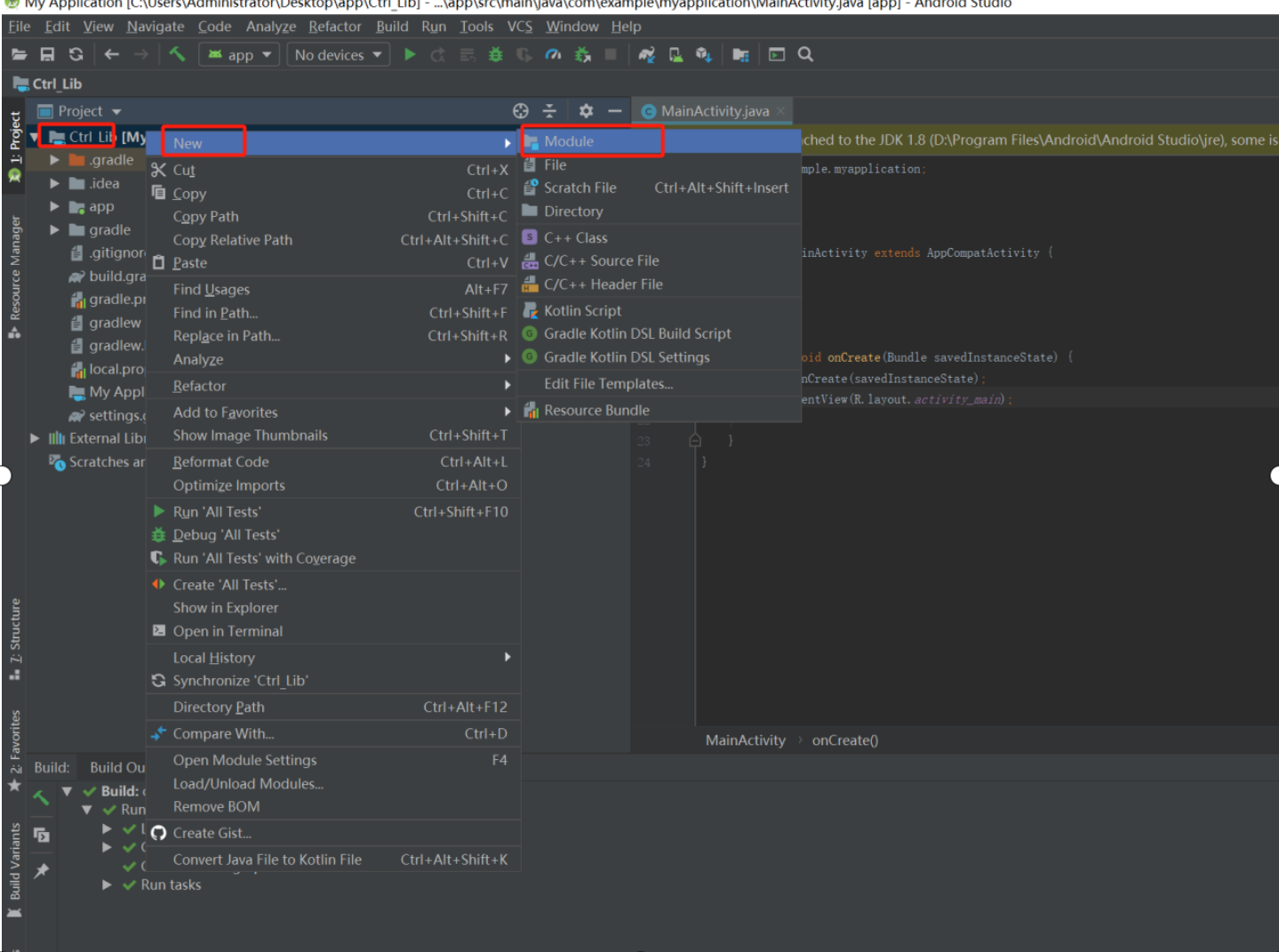Click onCreate() in editor breadcrumb
This screenshot has width=1279, height=952.
[844, 740]
